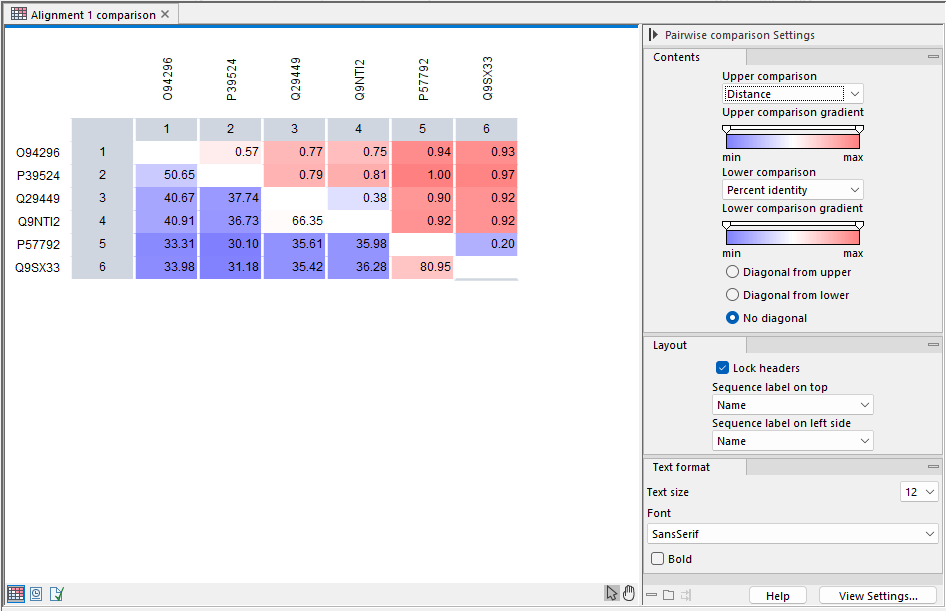Select the comparison table view icon
946x611 pixels.
[x=14, y=593]
